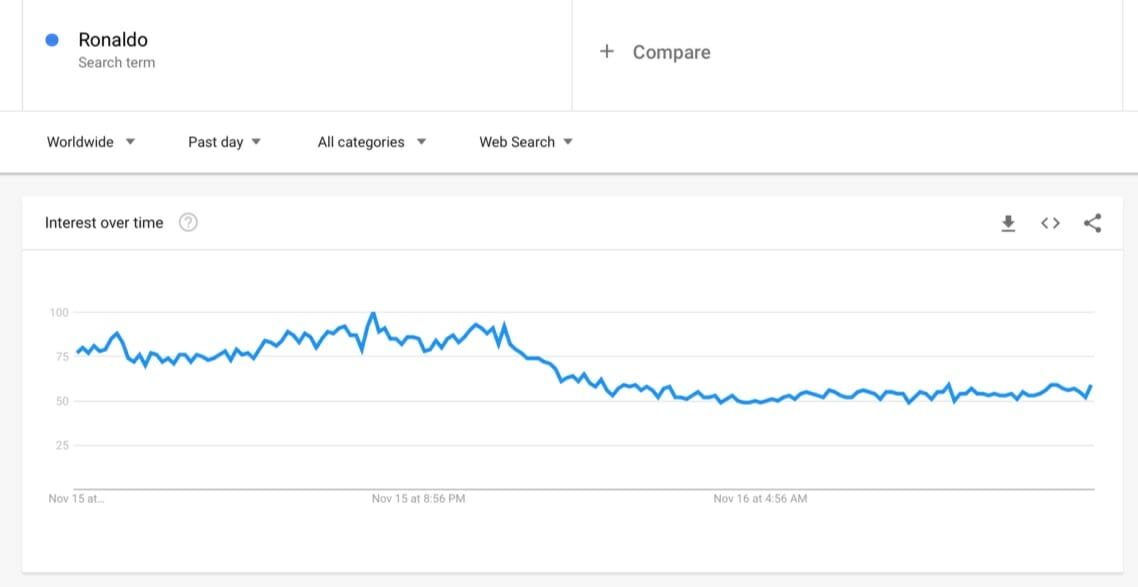Click the 'Search term' label under Ronaldo
This screenshot has height=587, width=1138.
(x=117, y=63)
